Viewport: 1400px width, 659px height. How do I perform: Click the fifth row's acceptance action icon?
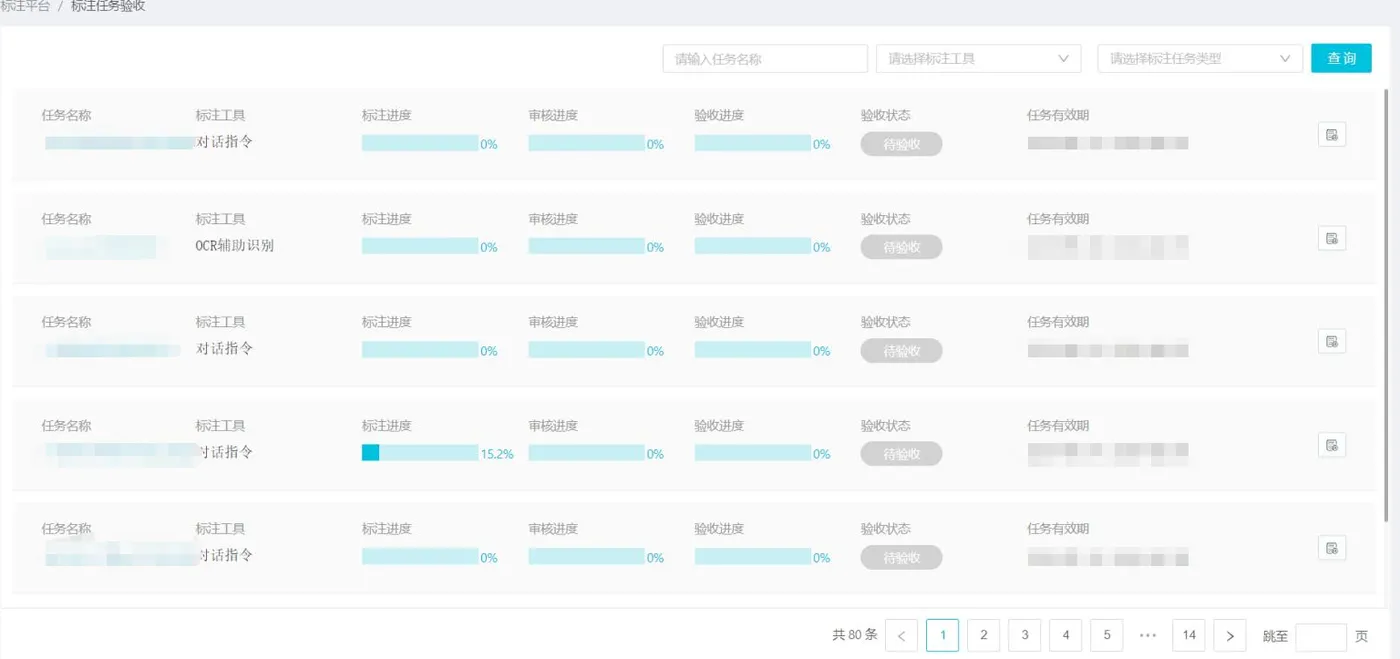[1331, 548]
